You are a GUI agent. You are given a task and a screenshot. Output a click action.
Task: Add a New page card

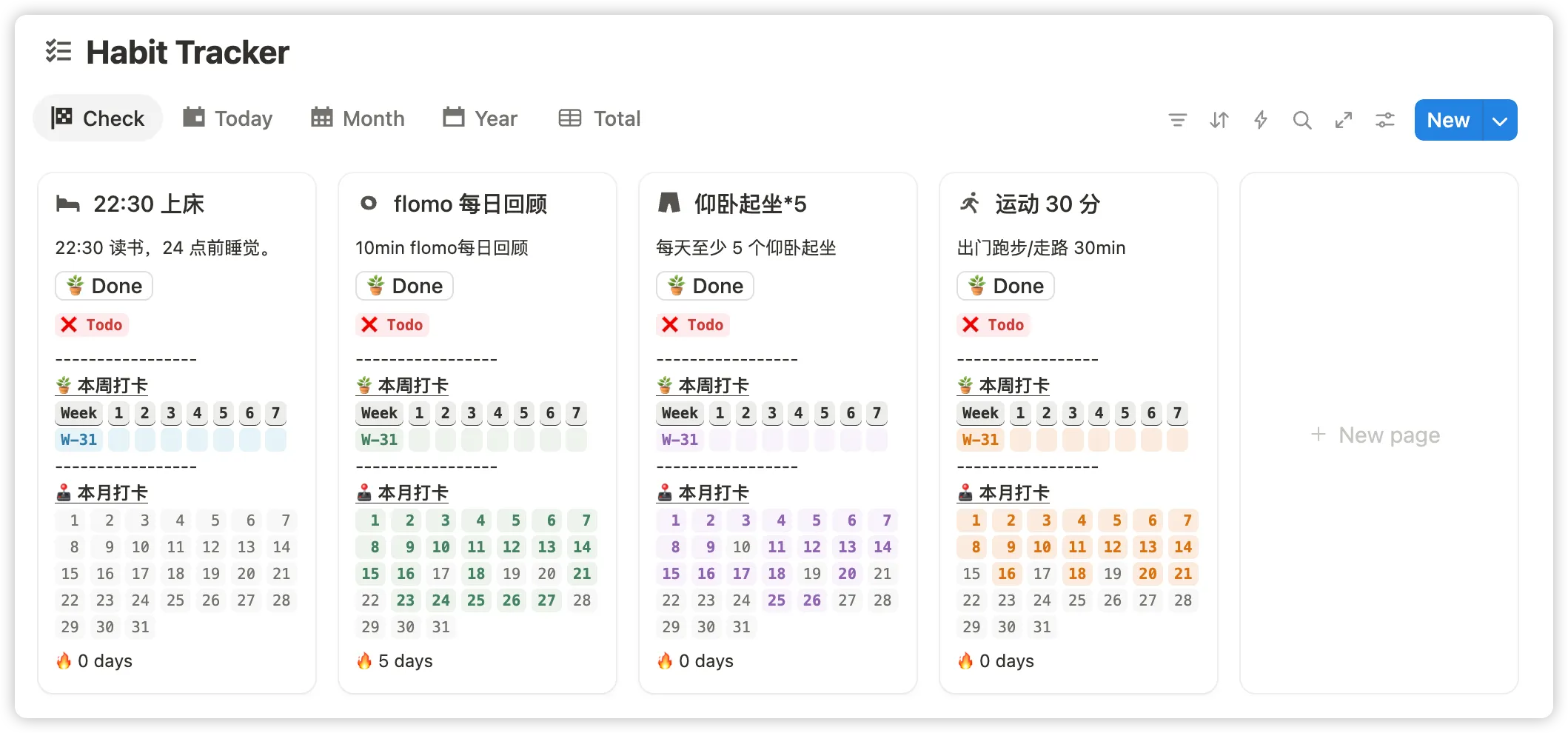tap(1376, 435)
